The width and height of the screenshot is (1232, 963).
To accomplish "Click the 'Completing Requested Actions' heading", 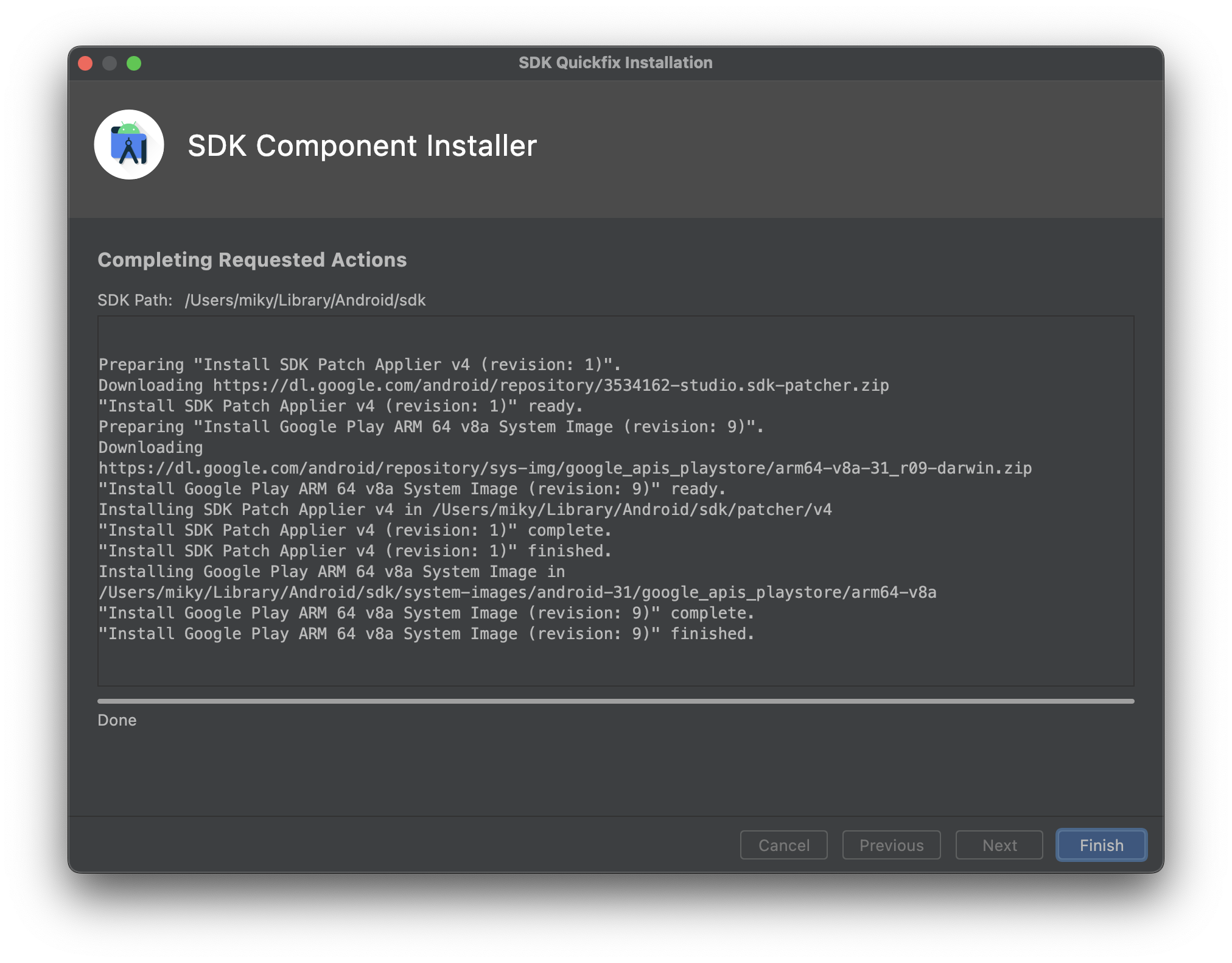I will pos(252,260).
